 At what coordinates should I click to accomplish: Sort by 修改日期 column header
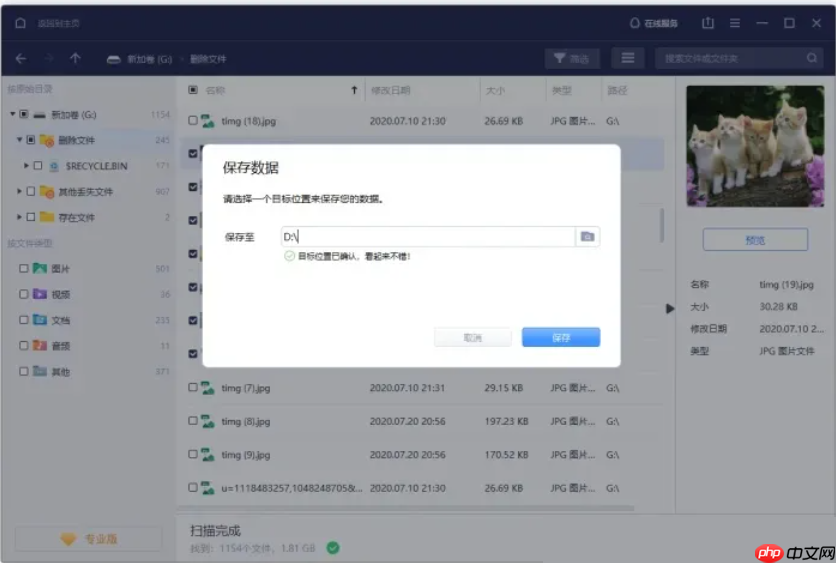click(x=391, y=90)
